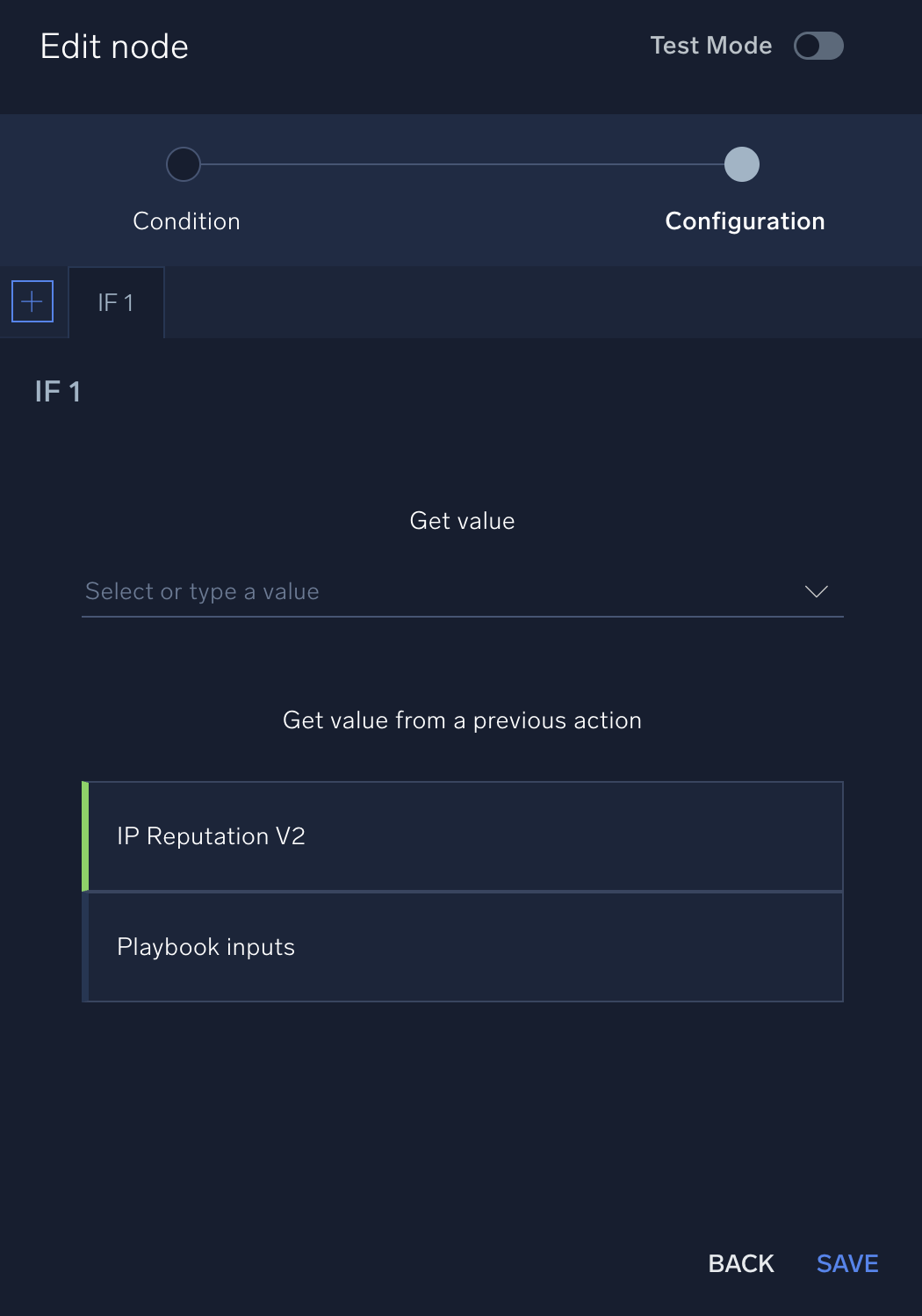The width and height of the screenshot is (922, 1316).
Task: Click the 'Get value' field label
Action: tap(462, 521)
